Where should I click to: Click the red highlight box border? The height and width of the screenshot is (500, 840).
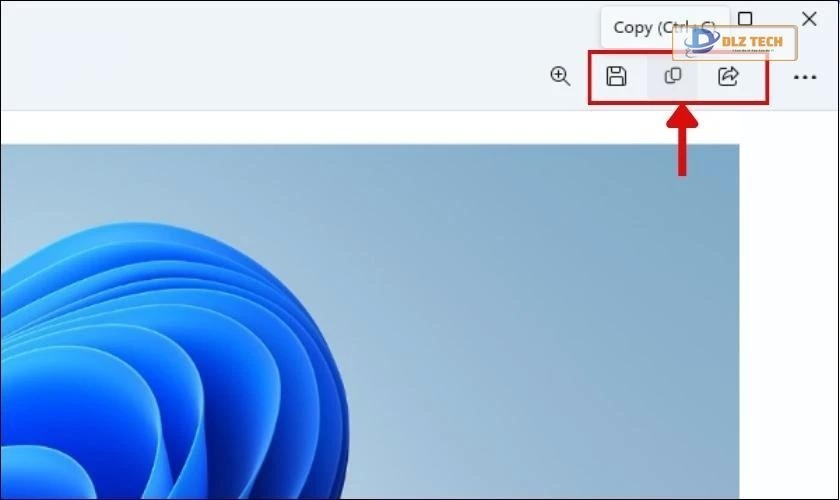[678, 51]
